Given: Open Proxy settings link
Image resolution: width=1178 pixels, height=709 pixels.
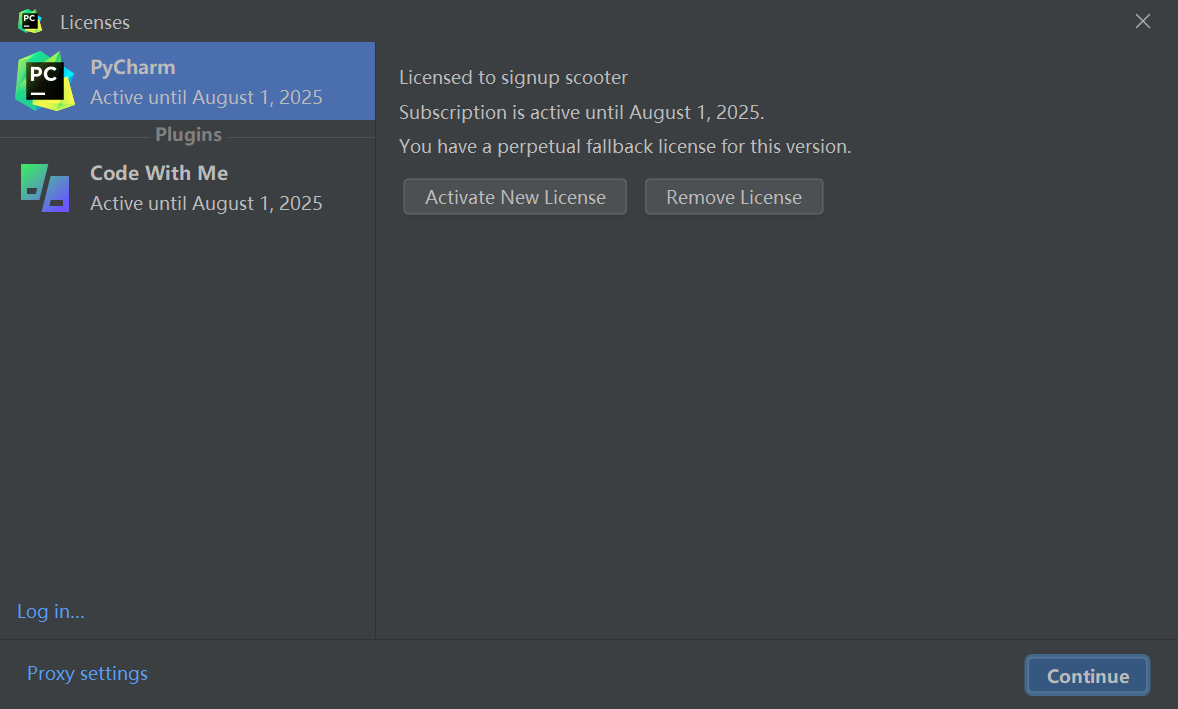Looking at the screenshot, I should coord(87,674).
